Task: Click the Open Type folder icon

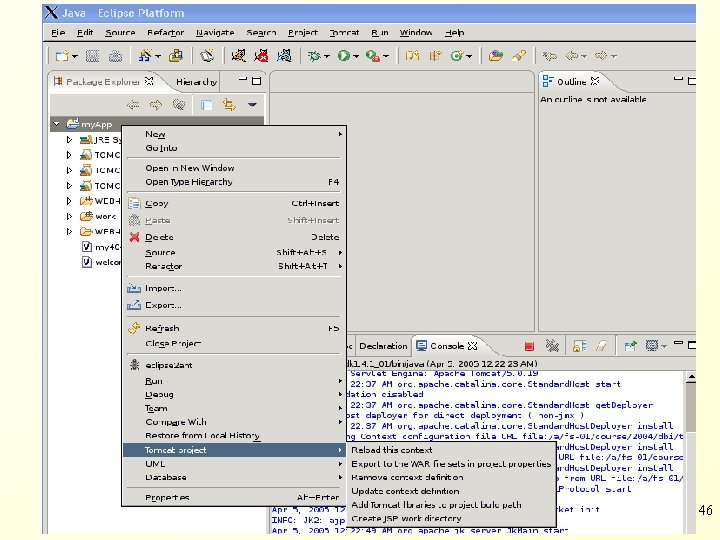Action: (x=495, y=56)
